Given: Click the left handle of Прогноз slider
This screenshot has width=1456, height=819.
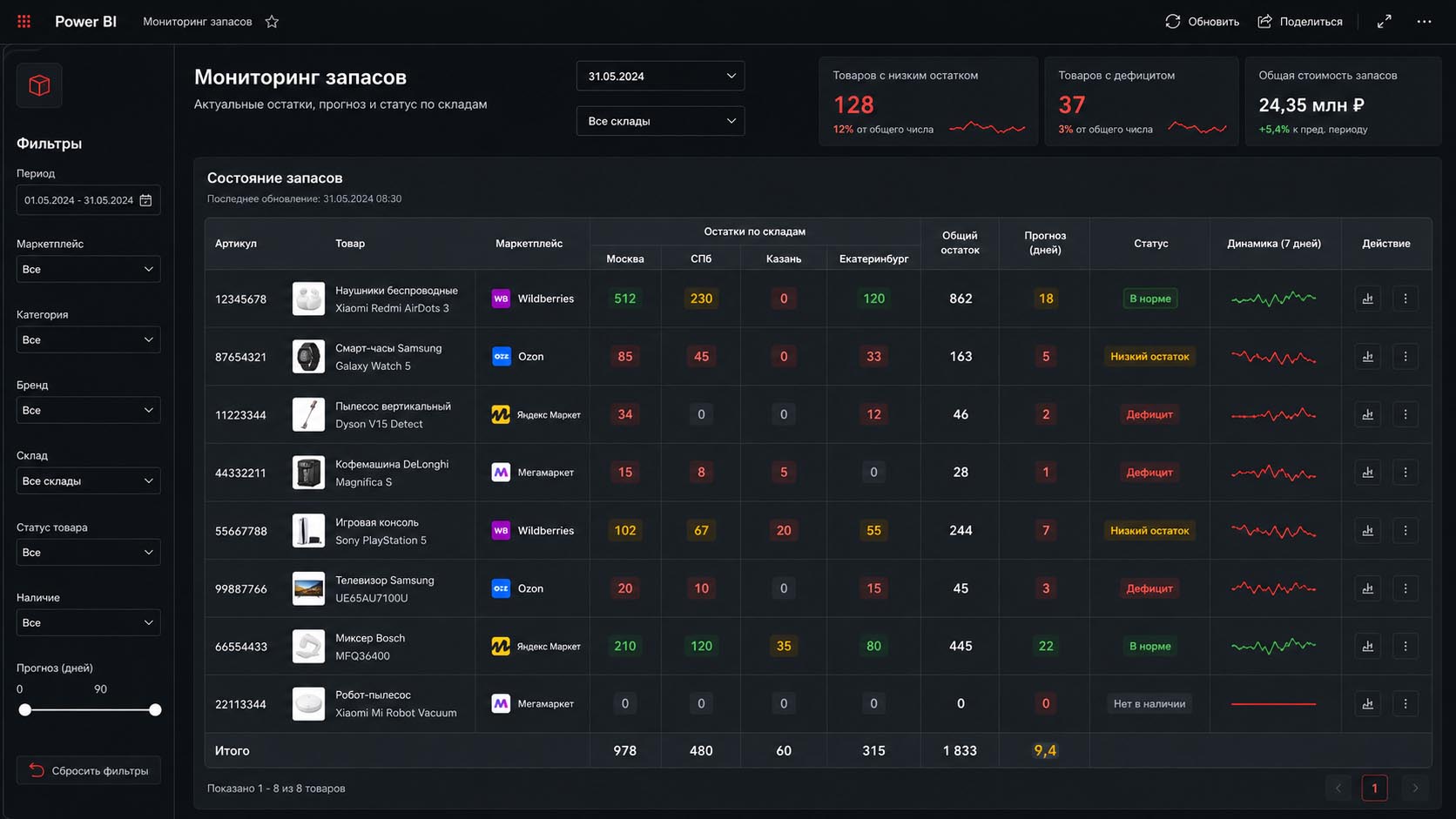Looking at the screenshot, I should click(25, 710).
